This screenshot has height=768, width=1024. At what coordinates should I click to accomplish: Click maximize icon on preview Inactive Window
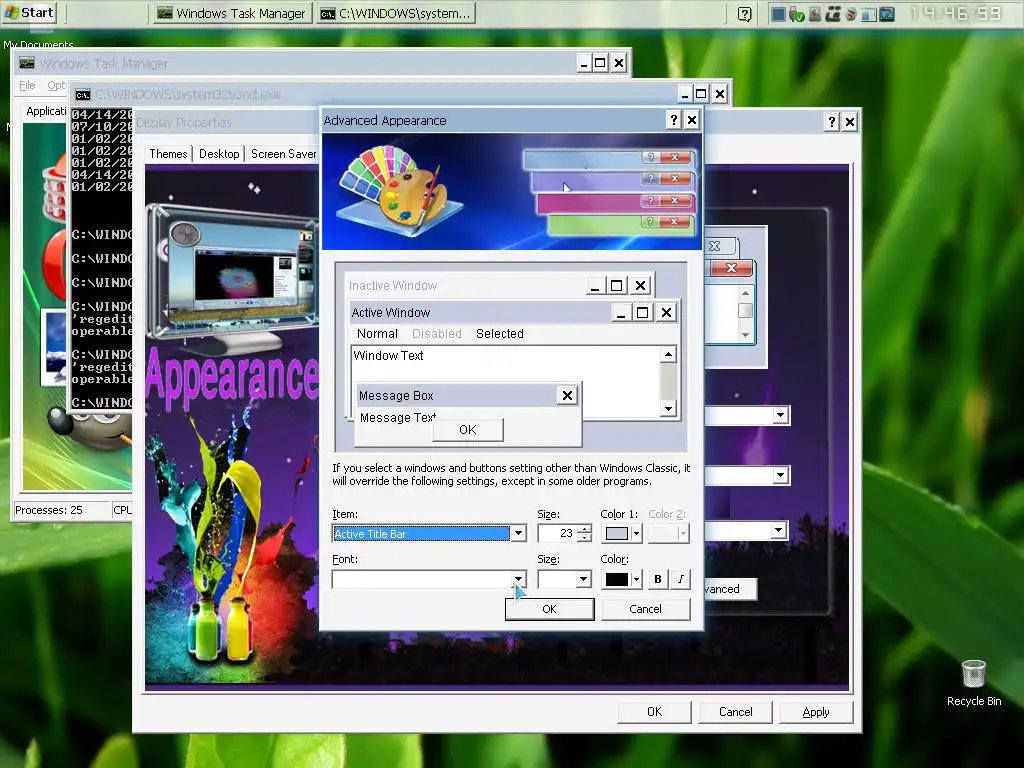point(616,285)
